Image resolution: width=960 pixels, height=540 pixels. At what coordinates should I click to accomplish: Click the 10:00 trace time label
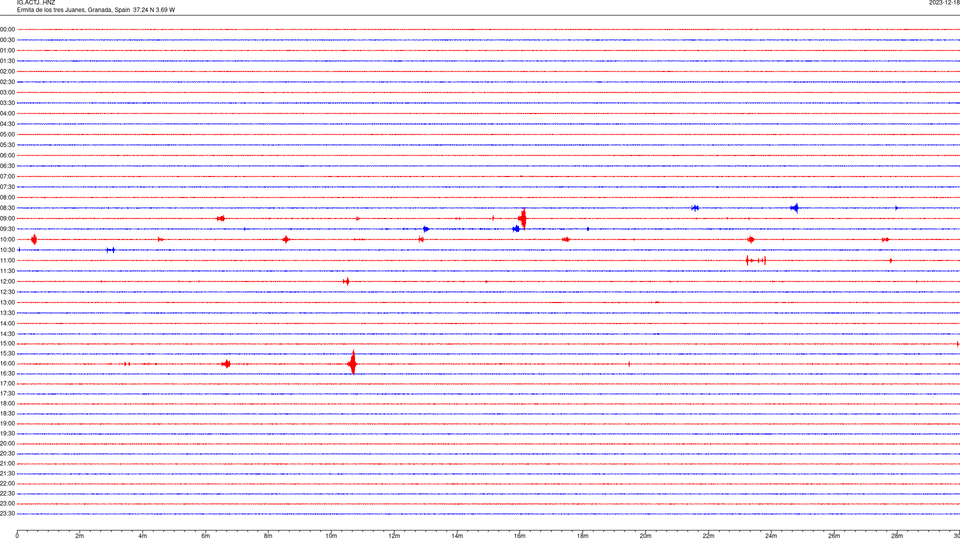click(x=7, y=239)
